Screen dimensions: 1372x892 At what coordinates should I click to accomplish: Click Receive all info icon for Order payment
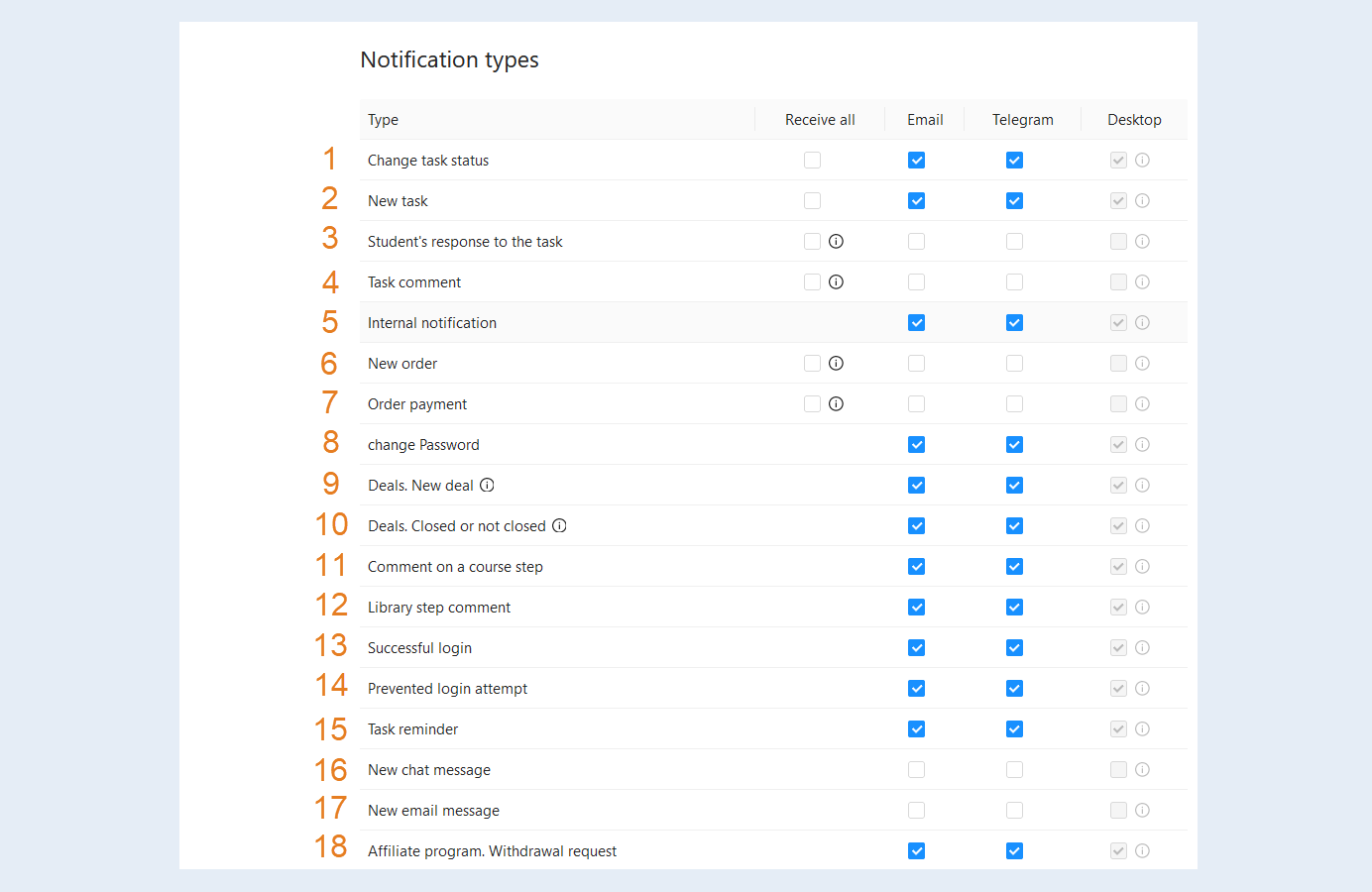(836, 403)
